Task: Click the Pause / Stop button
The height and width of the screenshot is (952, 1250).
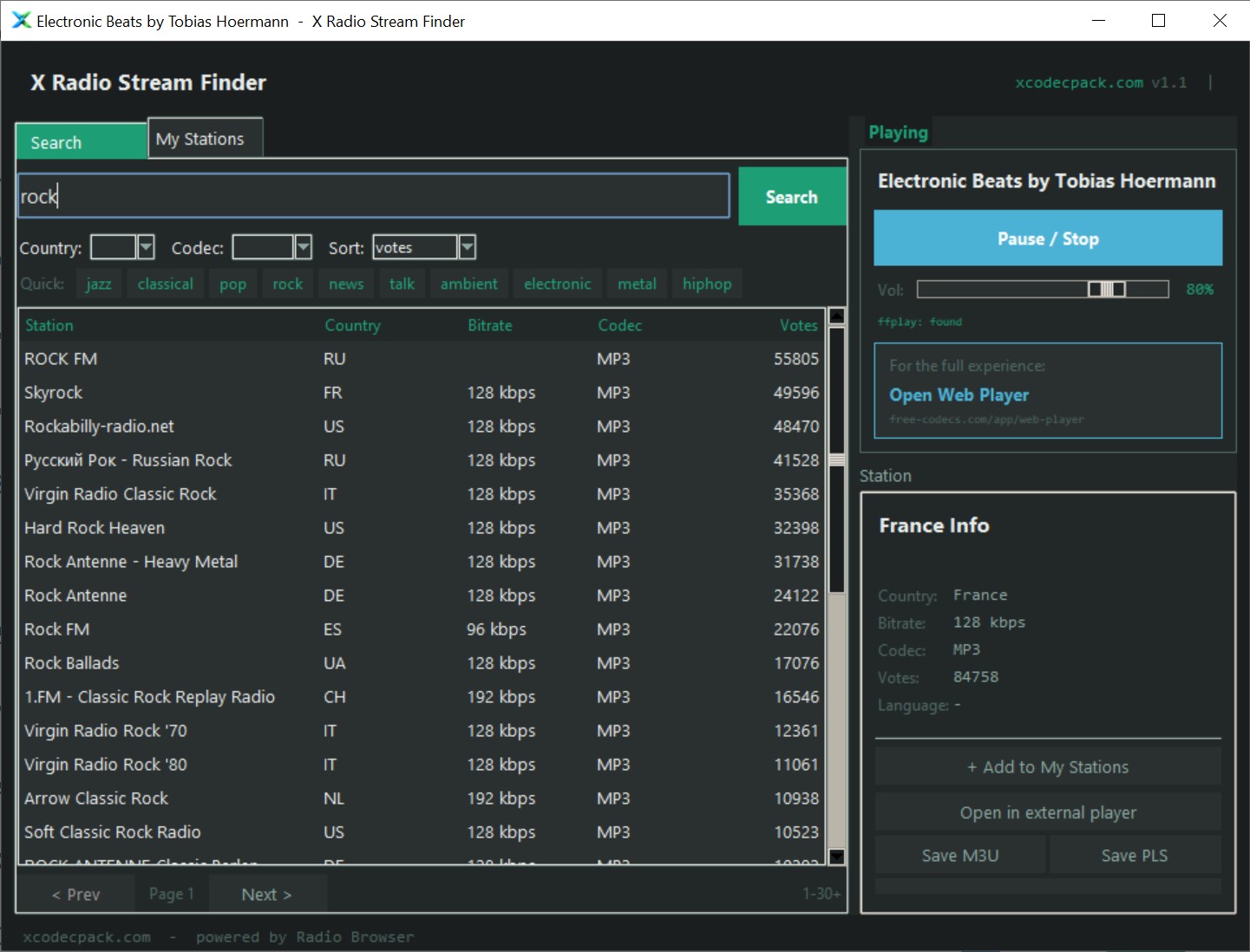Action: click(1047, 238)
